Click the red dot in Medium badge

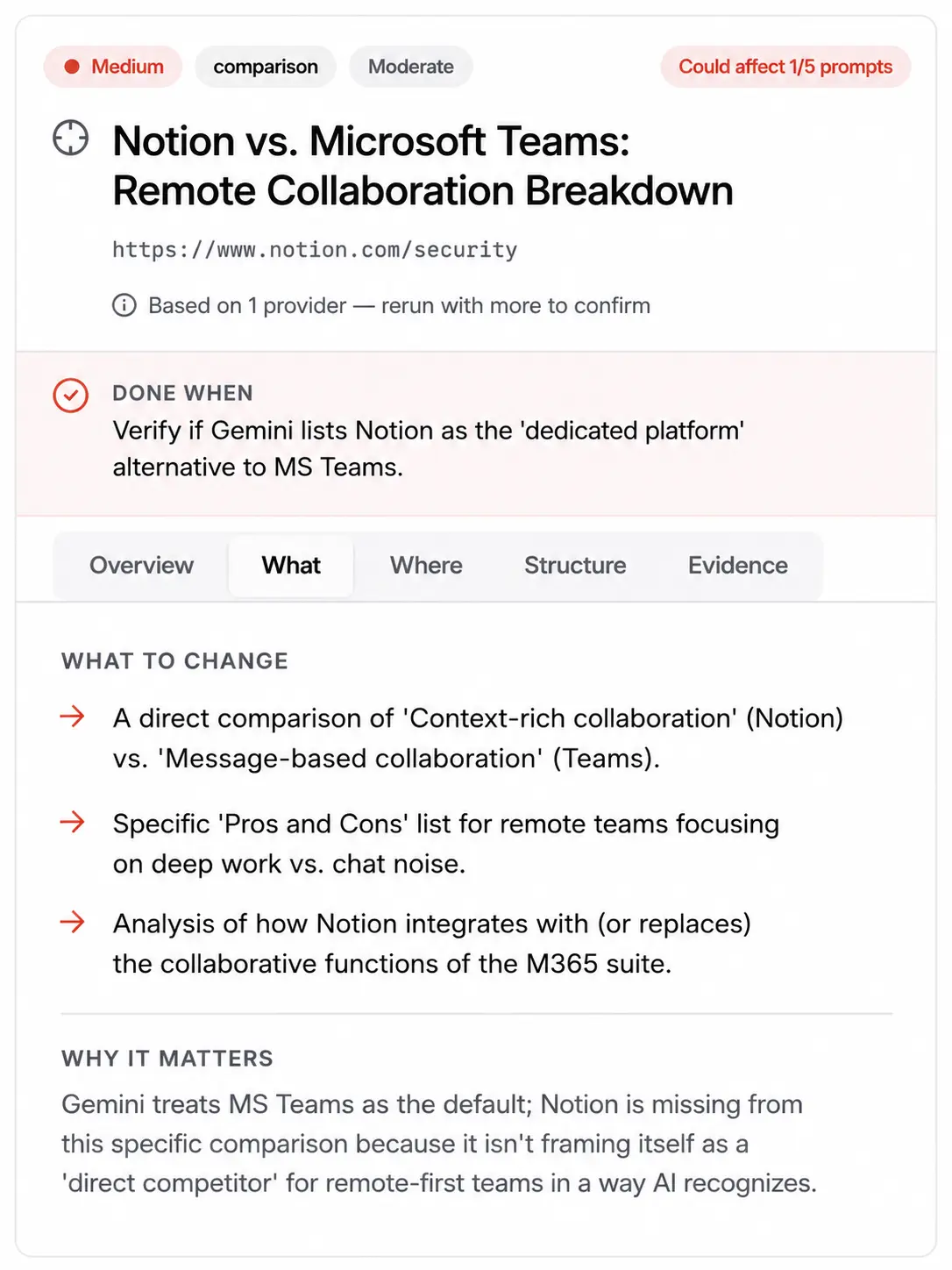72,67
